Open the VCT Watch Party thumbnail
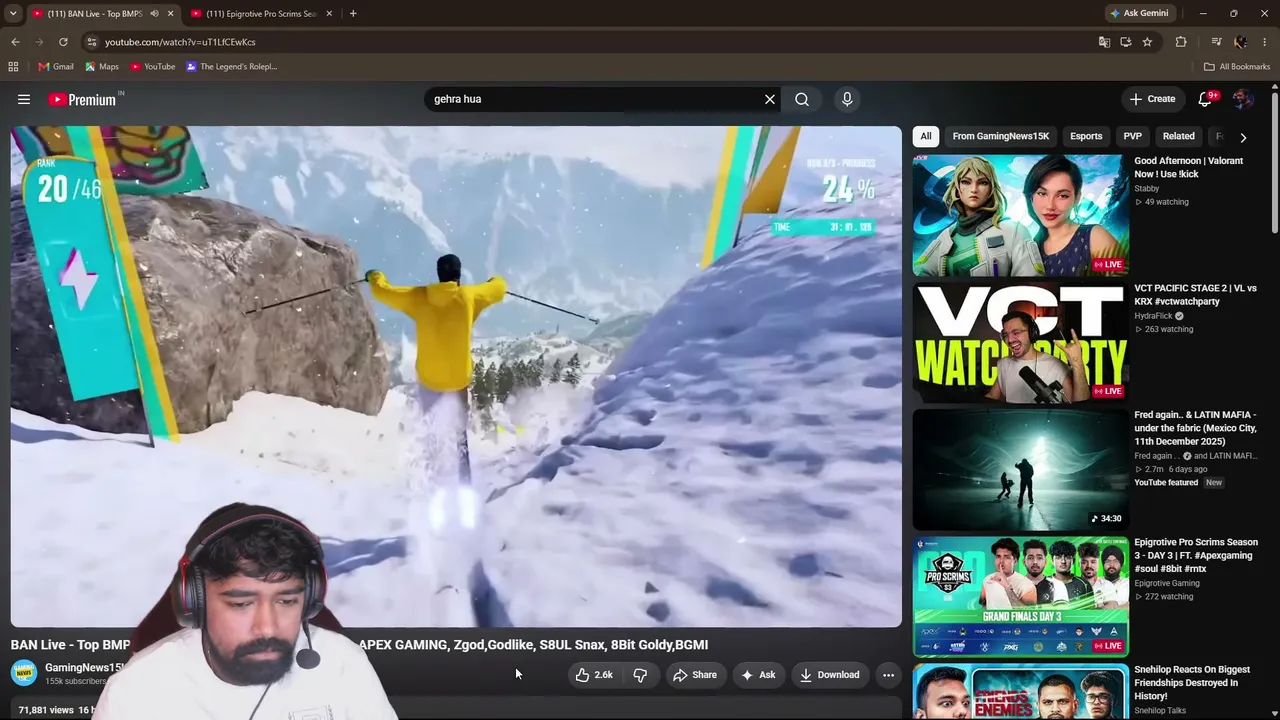Image resolution: width=1280 pixels, height=720 pixels. (1020, 342)
